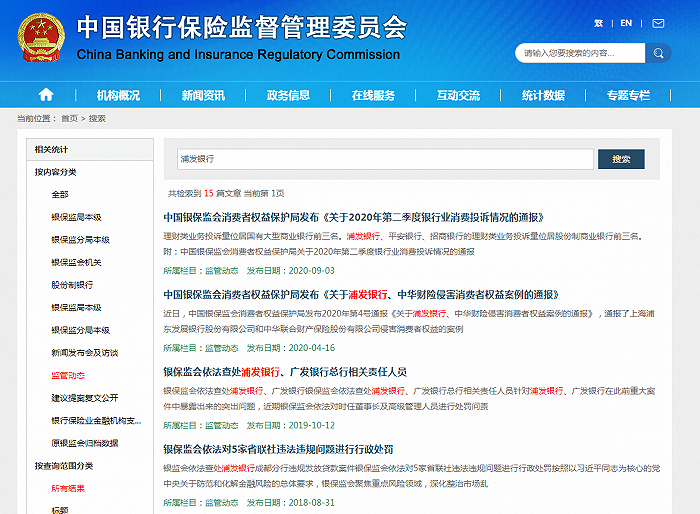Image resolution: width=700 pixels, height=514 pixels.
Task: Click the home icon in navigation bar
Action: pos(46,95)
